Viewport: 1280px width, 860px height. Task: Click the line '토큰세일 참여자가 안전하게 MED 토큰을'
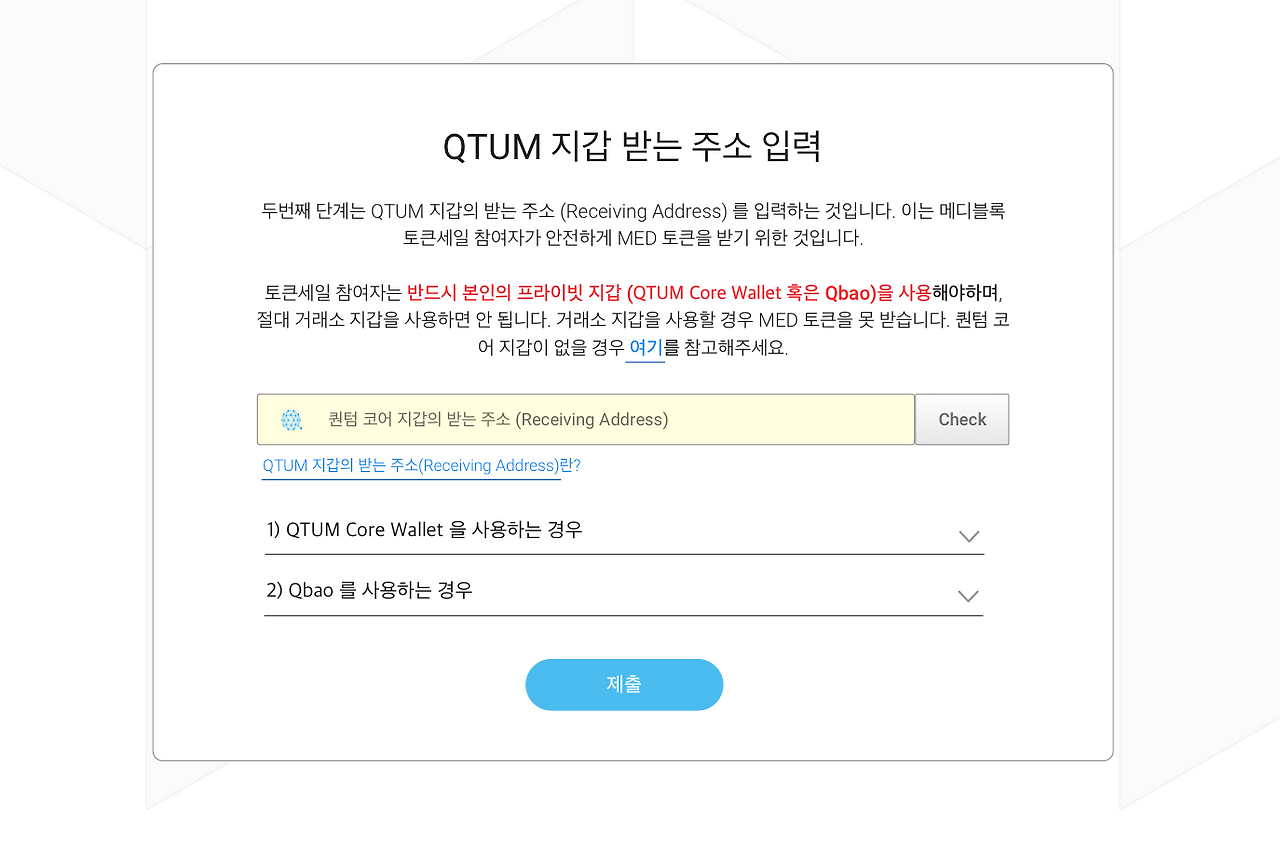tap(633, 238)
